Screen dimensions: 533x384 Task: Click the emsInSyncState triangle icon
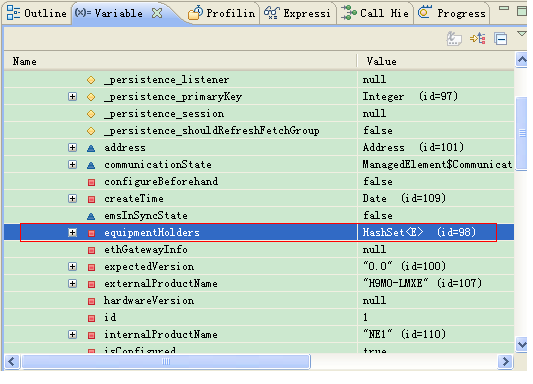click(91, 216)
